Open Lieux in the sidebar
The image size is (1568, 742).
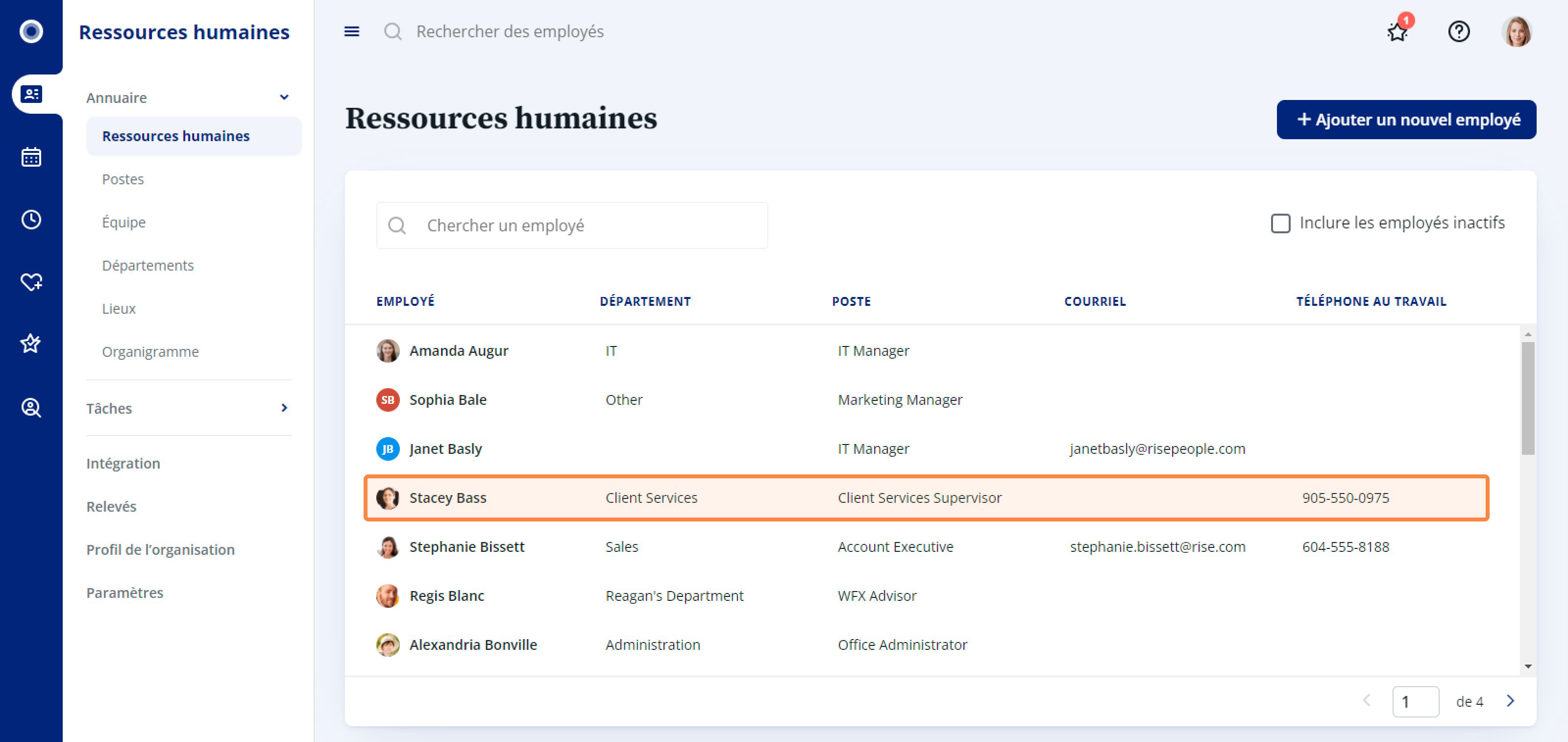tap(119, 309)
